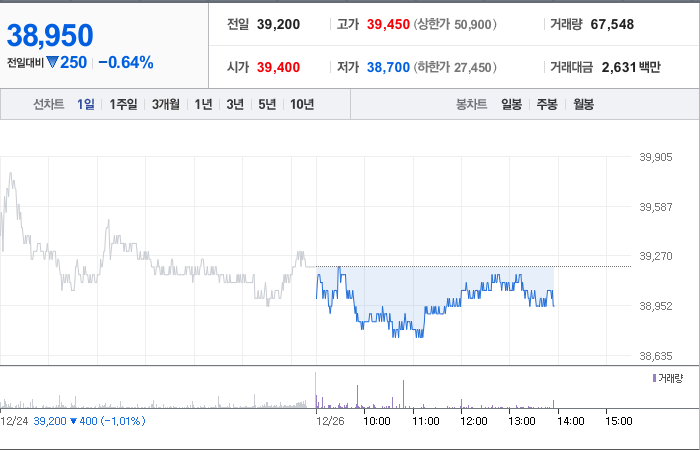The height and width of the screenshot is (450, 700).
Task: Click the 거래량 legend marker
Action: [x=654, y=379]
